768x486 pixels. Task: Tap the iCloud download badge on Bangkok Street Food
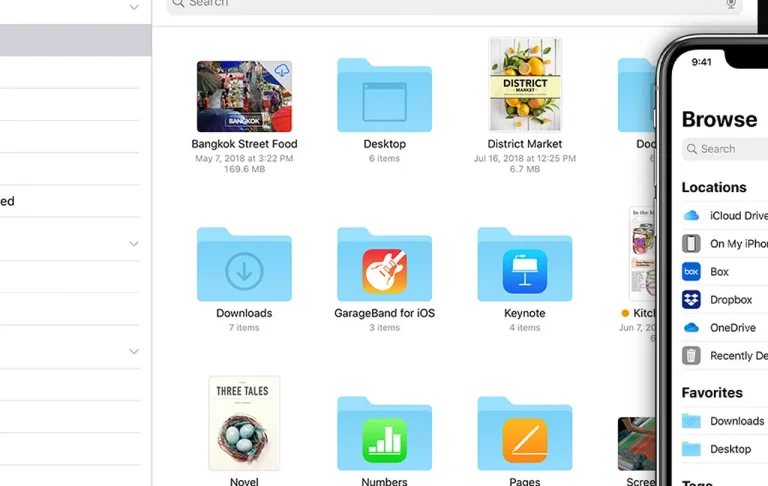pyautogui.click(x=282, y=70)
